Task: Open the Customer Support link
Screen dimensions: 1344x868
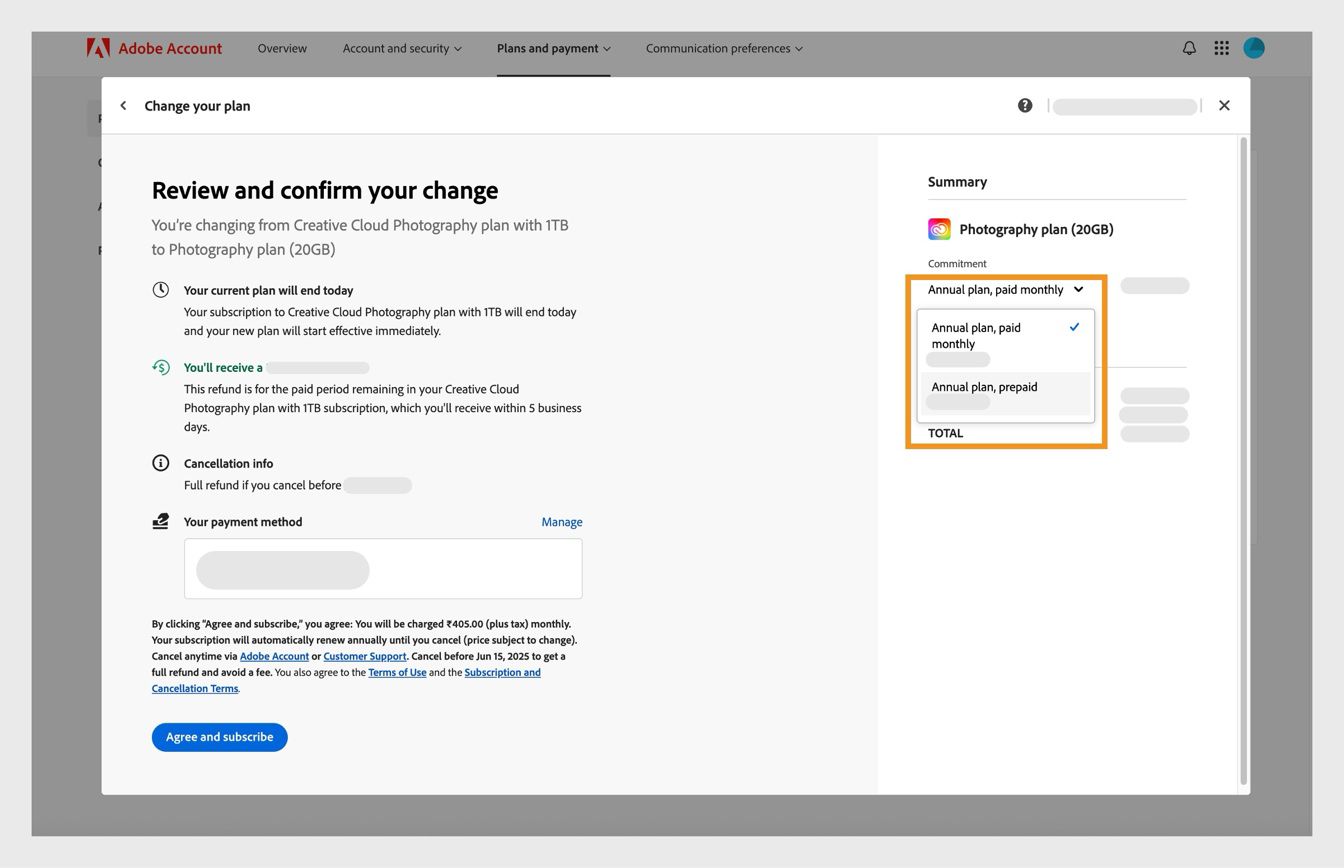Action: coord(365,656)
